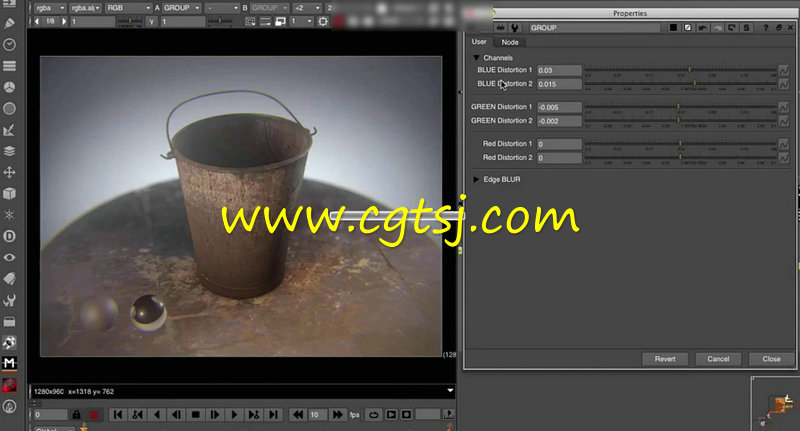Open the MetaData nodes tag icon
Image resolution: width=800 pixels, height=431 pixels.
coord(9,278)
